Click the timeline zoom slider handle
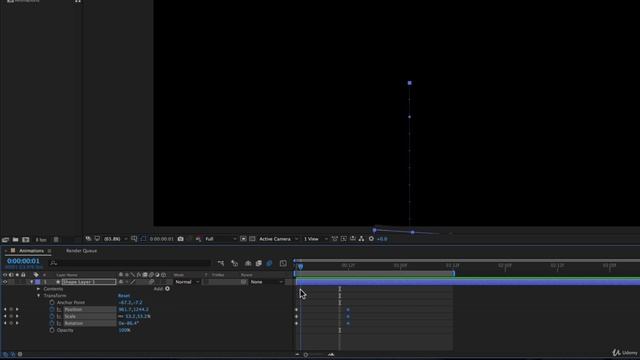Image resolution: width=640 pixels, height=360 pixels. [x=306, y=354]
